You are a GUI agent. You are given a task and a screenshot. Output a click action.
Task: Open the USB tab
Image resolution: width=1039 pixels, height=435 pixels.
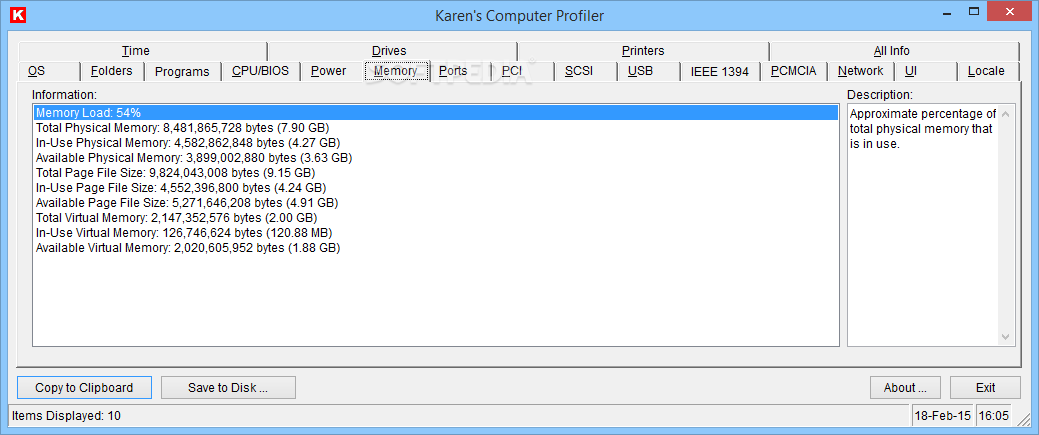(648, 71)
